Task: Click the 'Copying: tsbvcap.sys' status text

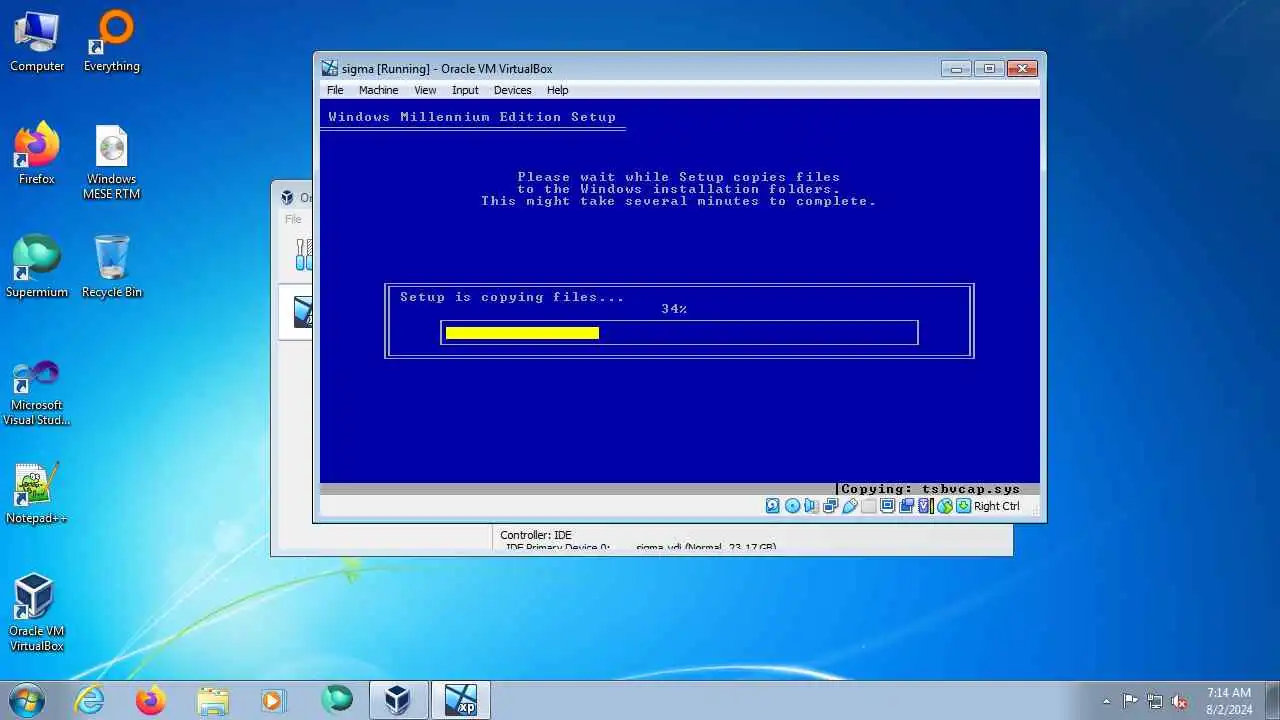Action: pyautogui.click(x=930, y=489)
